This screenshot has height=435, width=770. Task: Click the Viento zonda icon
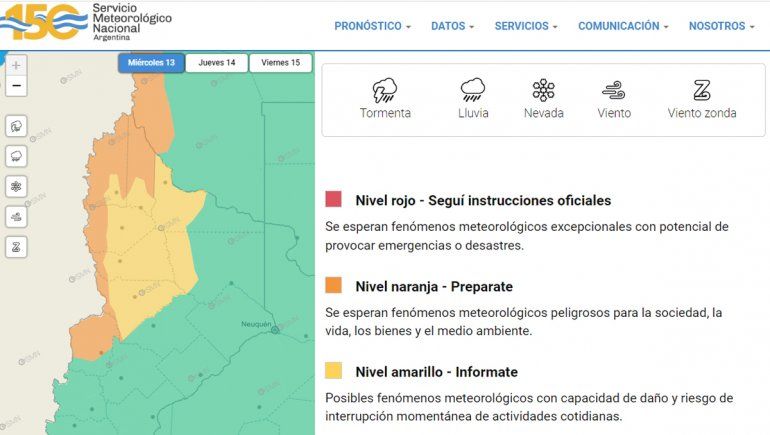pos(702,91)
